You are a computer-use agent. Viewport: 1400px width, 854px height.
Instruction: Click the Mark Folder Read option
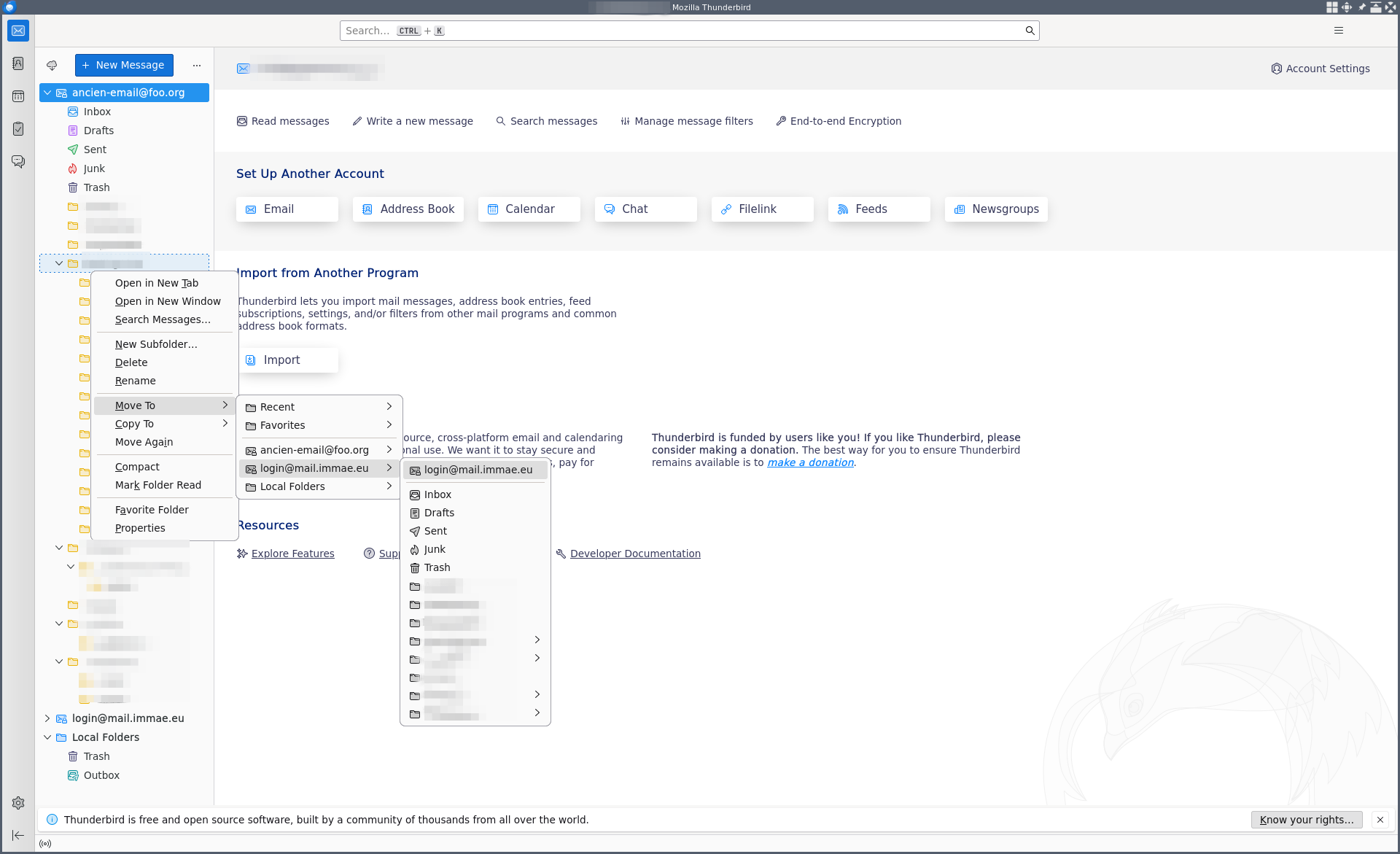point(157,485)
